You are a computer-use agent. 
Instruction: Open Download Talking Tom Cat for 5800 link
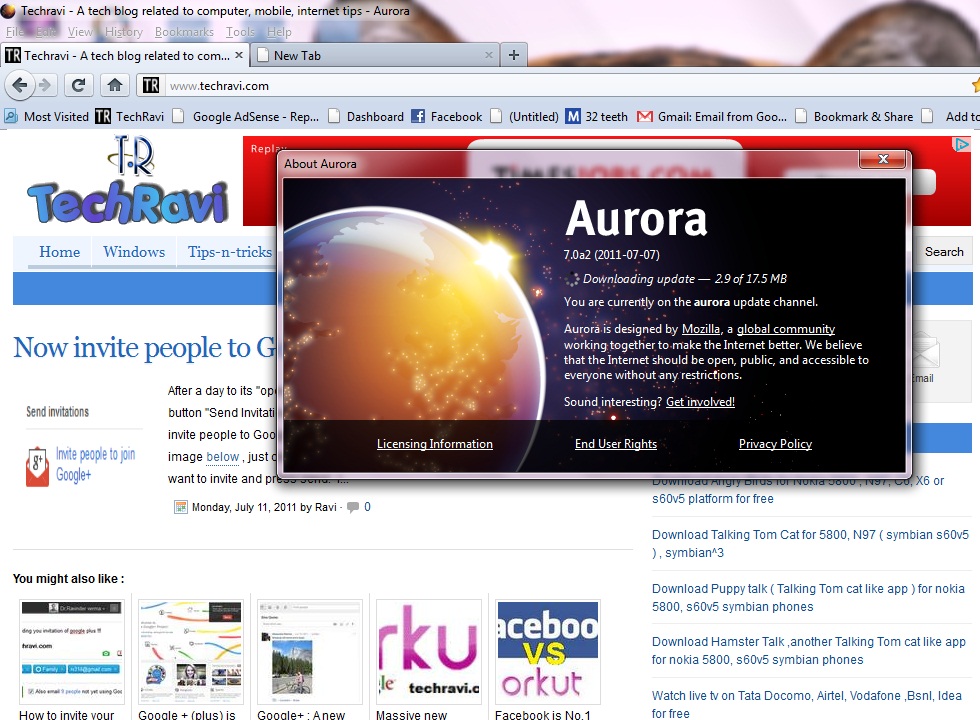click(810, 544)
